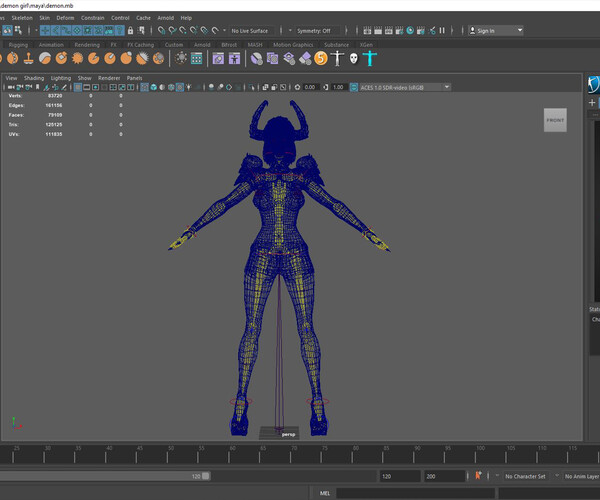The image size is (600, 500).
Task: Click the cyan T-shaped shelf icon
Action: tap(370, 59)
